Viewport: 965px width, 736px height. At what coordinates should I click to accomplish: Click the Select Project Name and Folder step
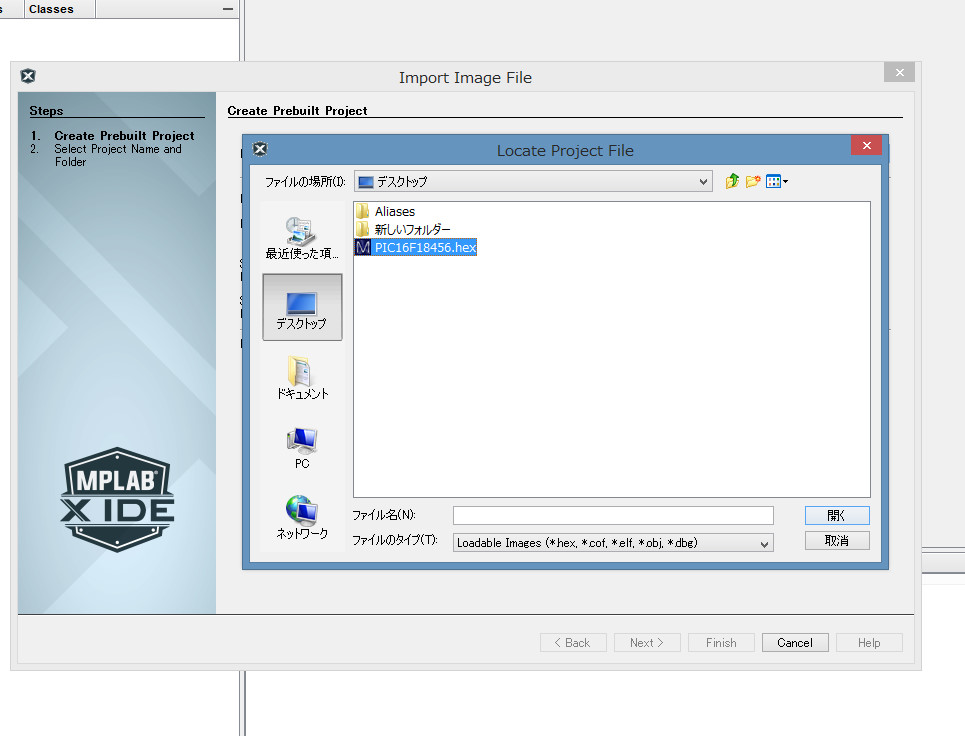coord(118,155)
